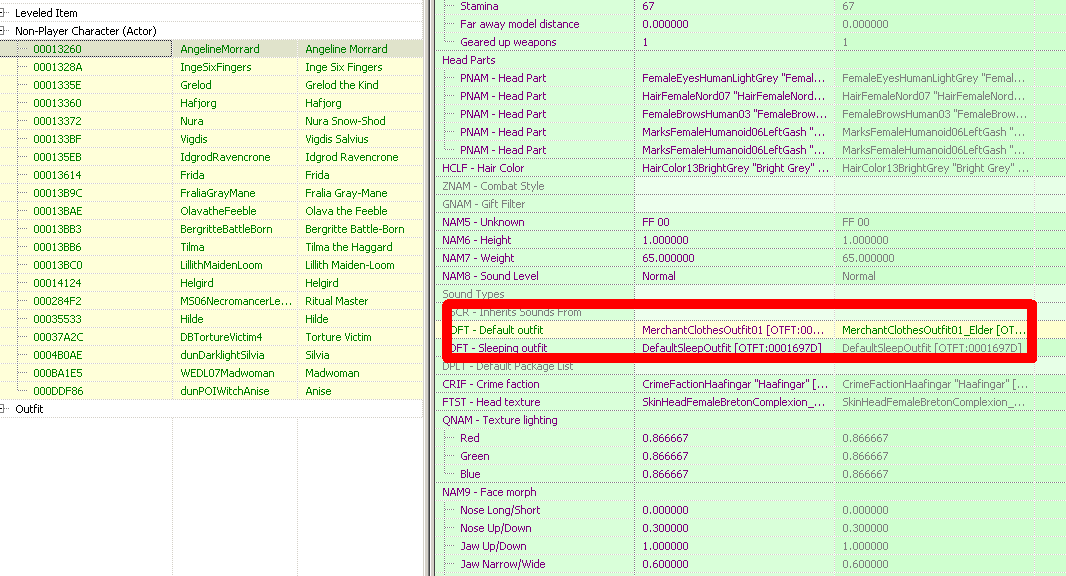This screenshot has width=1066, height=576.
Task: Select record 0001335E Grelod
Action: tap(211, 85)
